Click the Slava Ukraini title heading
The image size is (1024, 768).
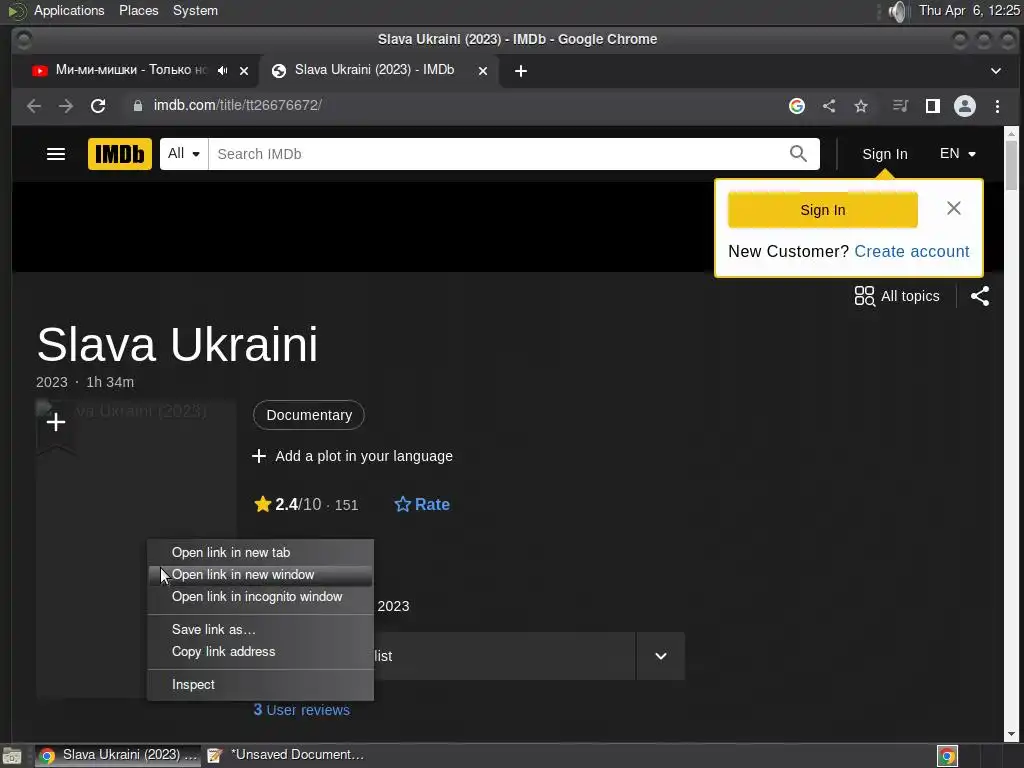coord(177,344)
